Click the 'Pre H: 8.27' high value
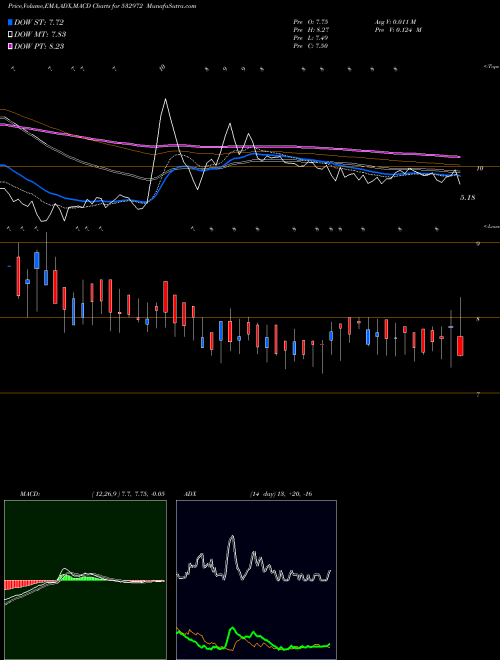Viewport: 500px width, 660px height. pos(311,29)
